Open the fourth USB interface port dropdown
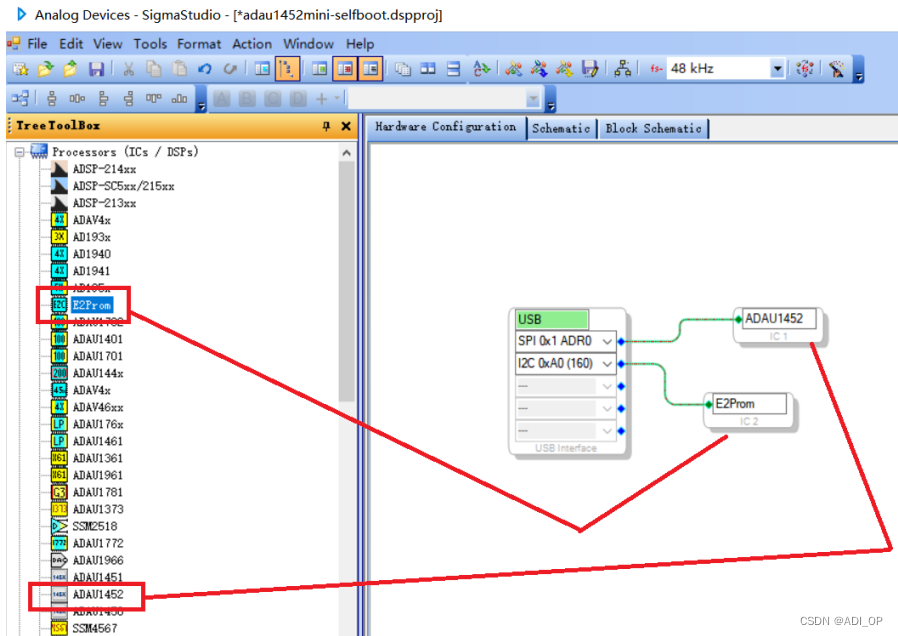Screen dimensions: 898x636 [x=607, y=409]
